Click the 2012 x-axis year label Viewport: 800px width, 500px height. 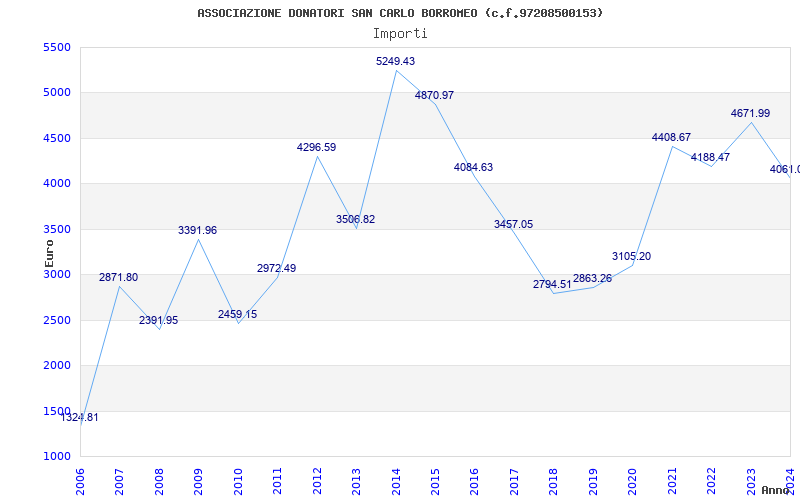coord(317,482)
